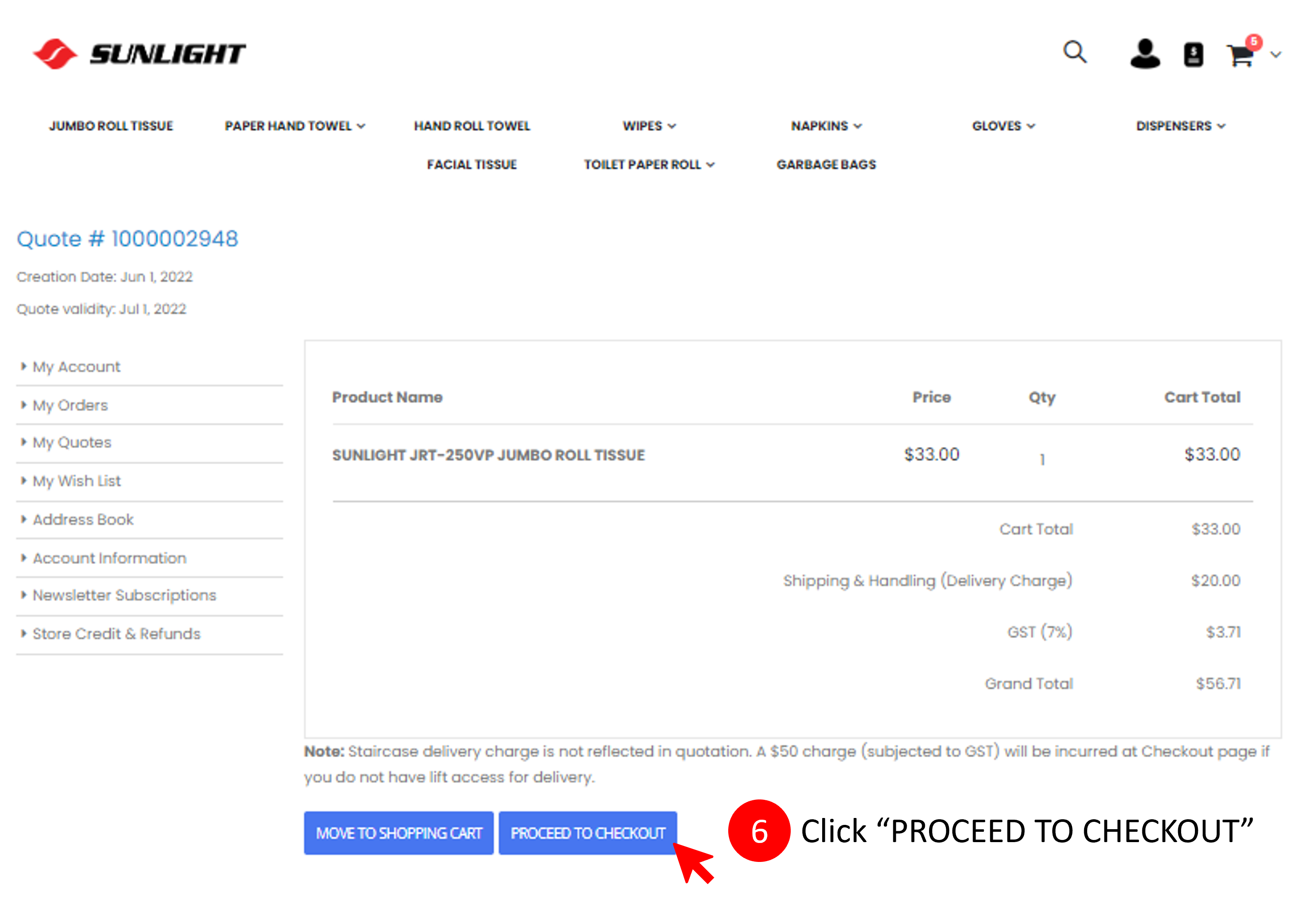Click the dollar quote icon in header

(x=1193, y=55)
